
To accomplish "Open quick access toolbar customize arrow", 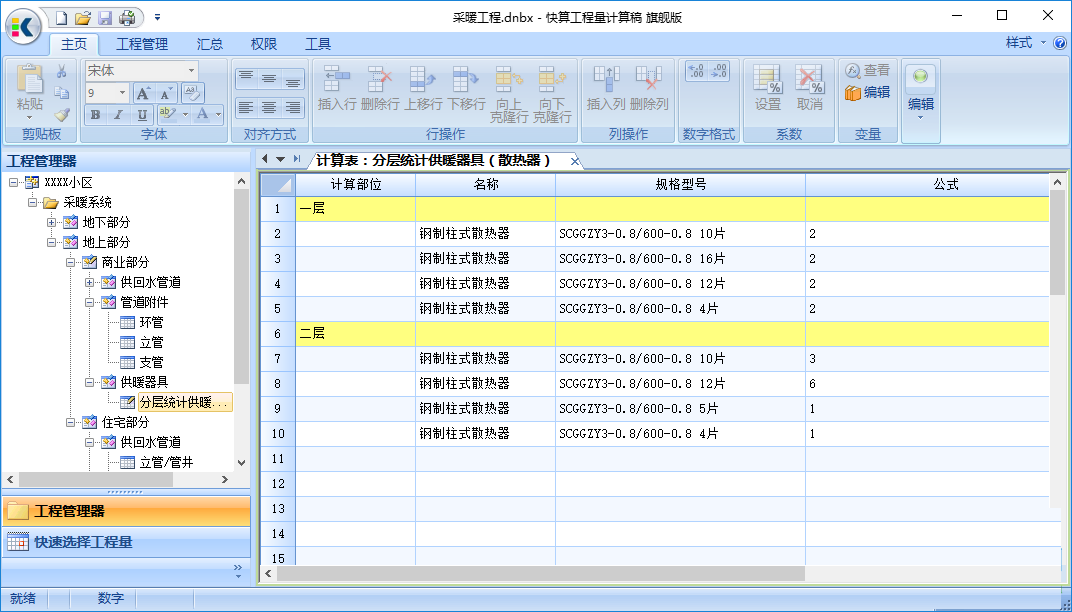I will 157,17.
